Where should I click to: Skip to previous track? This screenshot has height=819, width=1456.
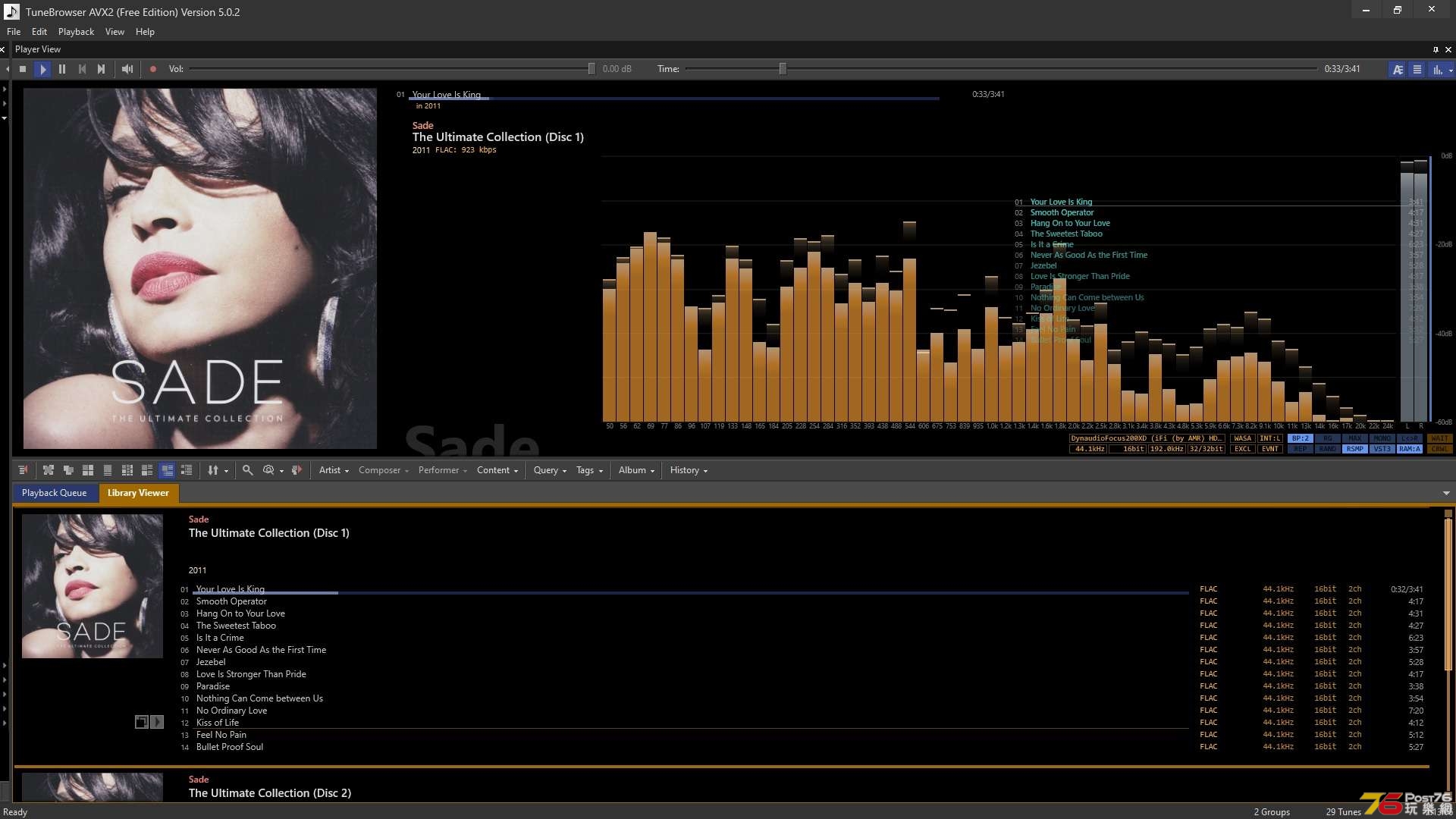tap(82, 69)
